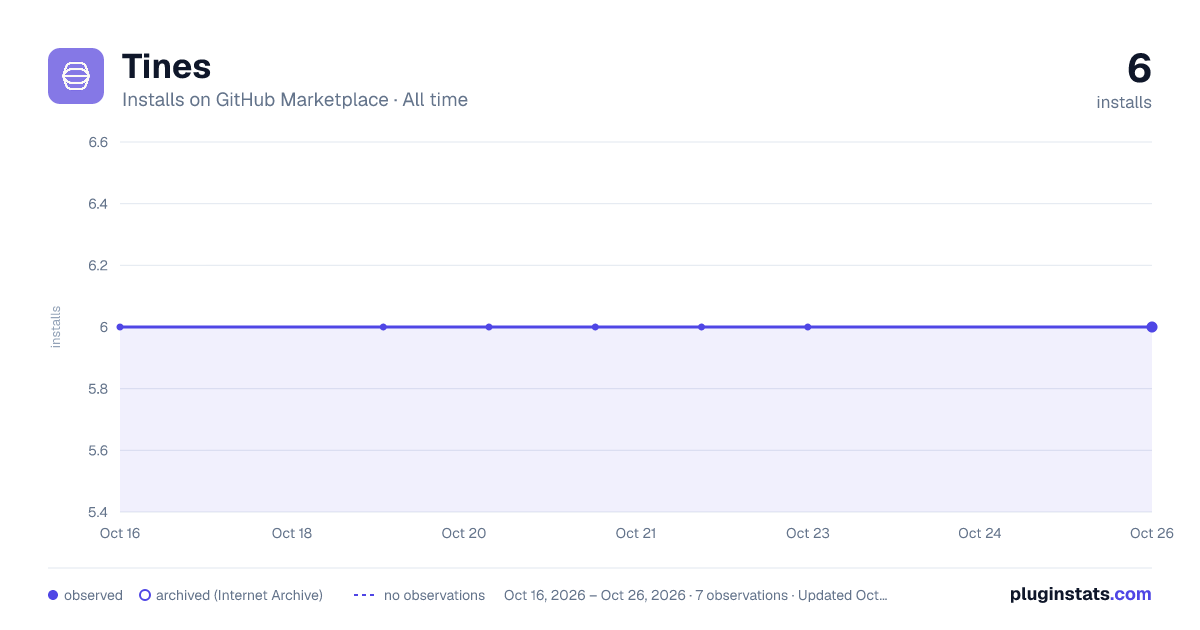This screenshot has width=1200, height=630.
Task: Click the 'Oct 21' x-axis label
Action: pyautogui.click(x=636, y=533)
